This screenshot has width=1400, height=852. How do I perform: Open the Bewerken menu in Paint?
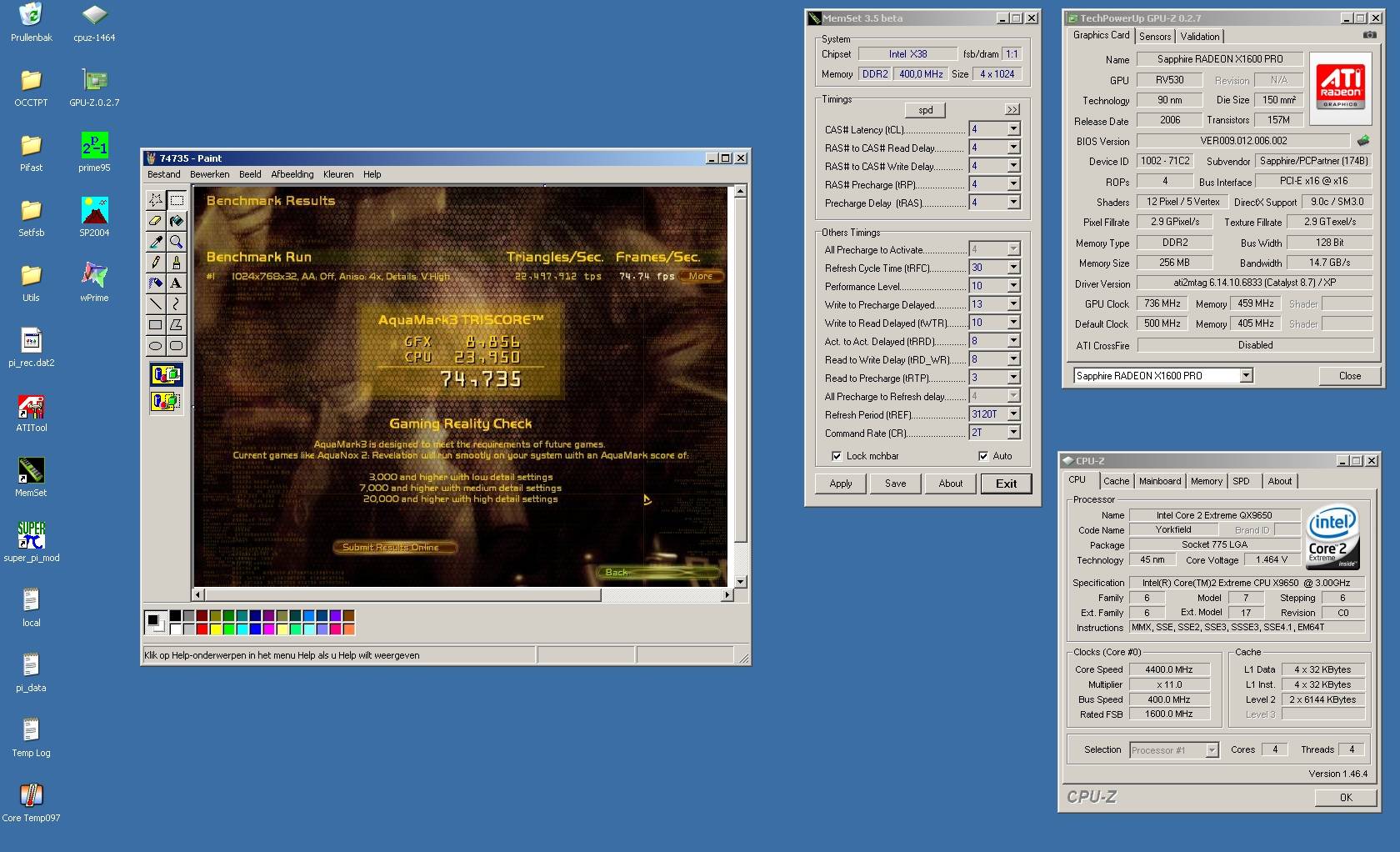click(x=210, y=174)
